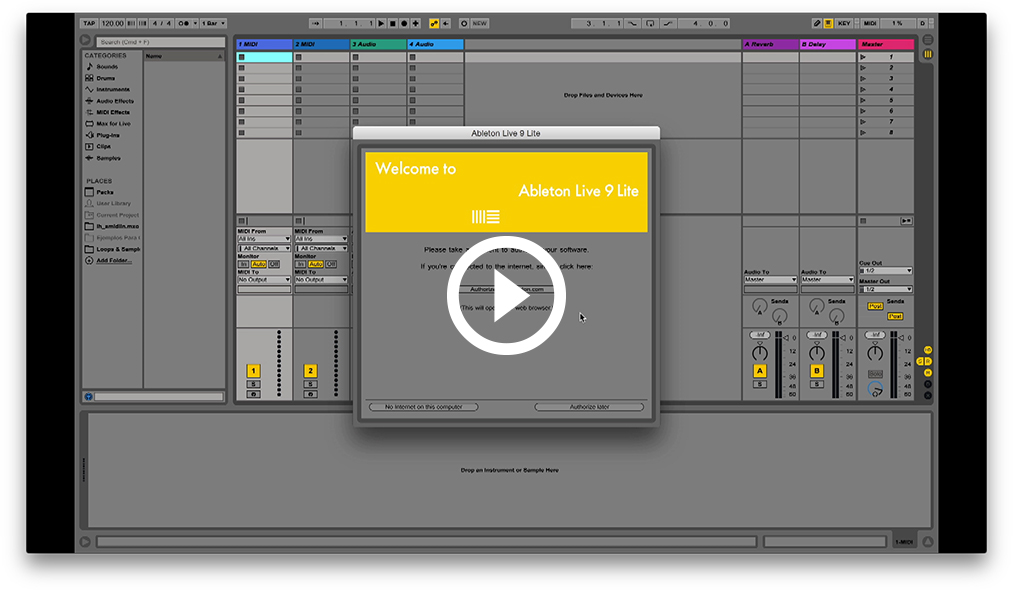
Task: Click the Master preview volume knob
Action: tap(875, 389)
